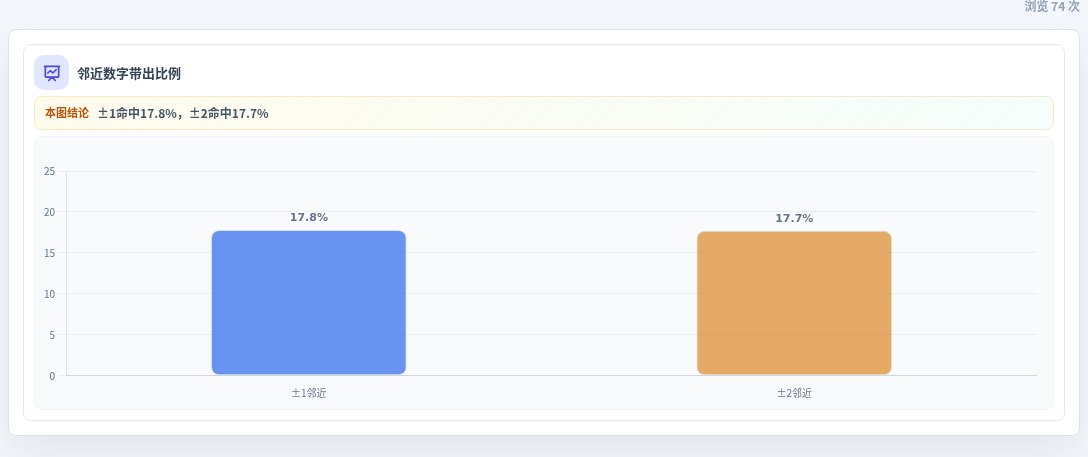
Task: Click the ±1邻近 axis label
Action: [x=309, y=393]
